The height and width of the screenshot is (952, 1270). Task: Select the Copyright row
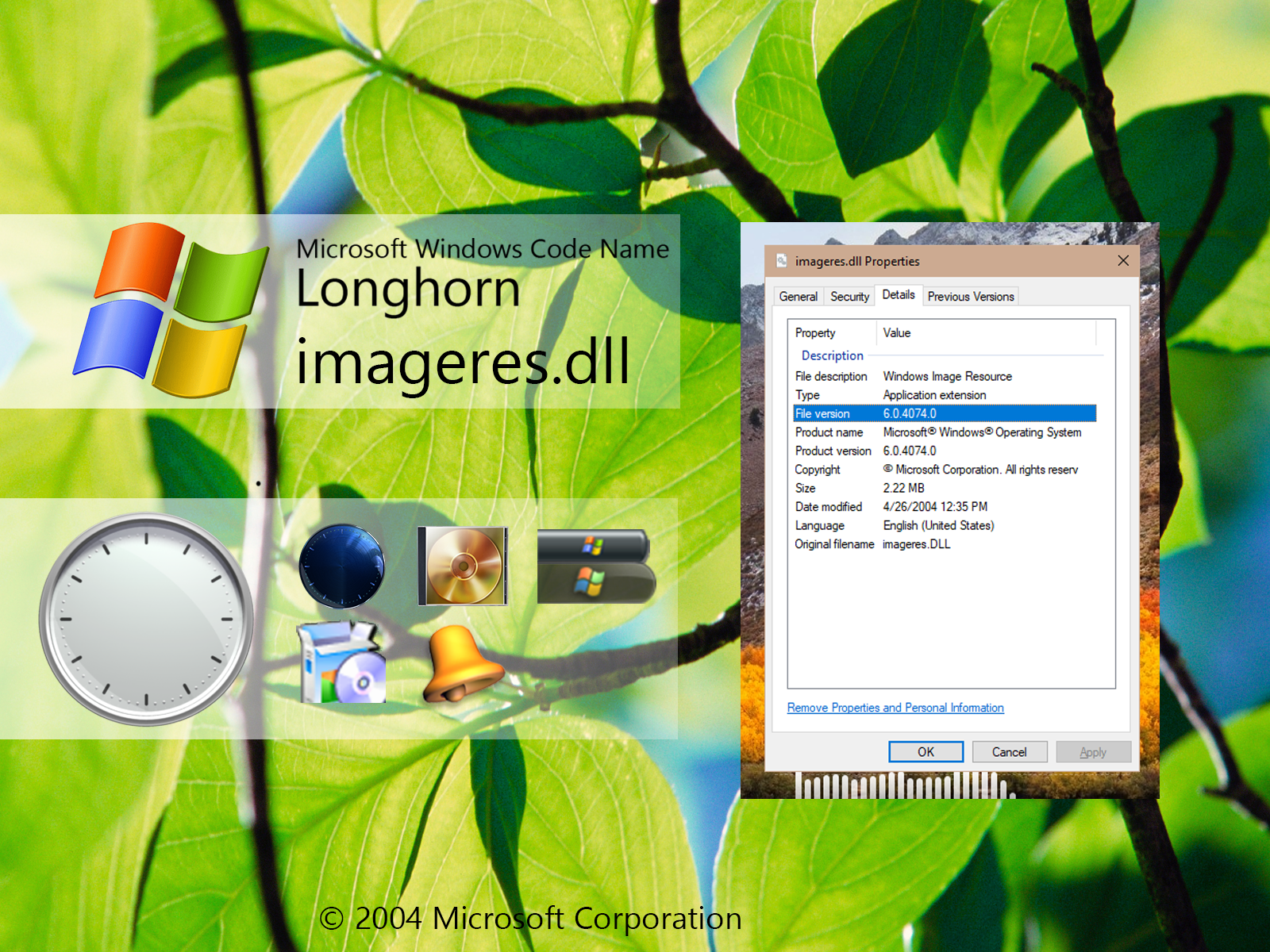(945, 470)
